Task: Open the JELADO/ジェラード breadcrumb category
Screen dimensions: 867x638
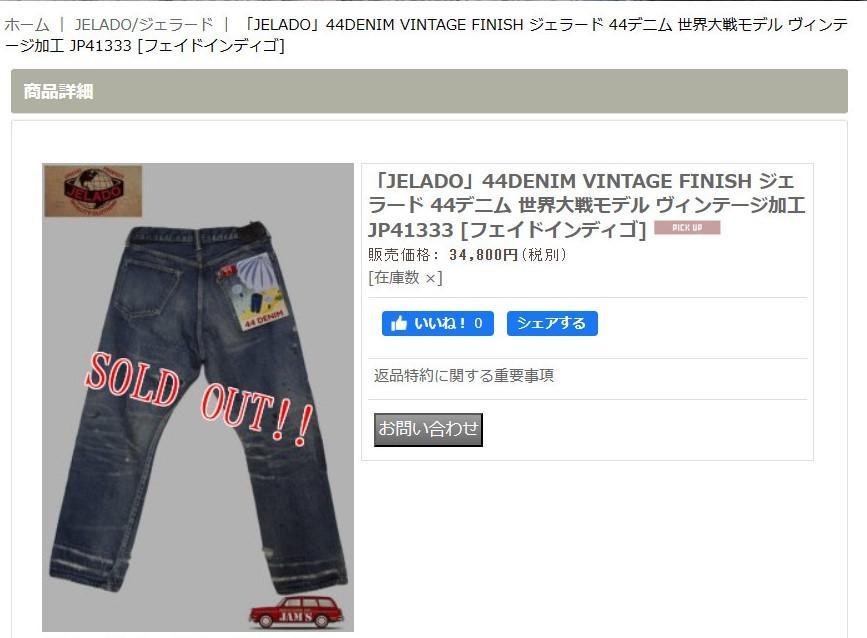Action: point(144,25)
